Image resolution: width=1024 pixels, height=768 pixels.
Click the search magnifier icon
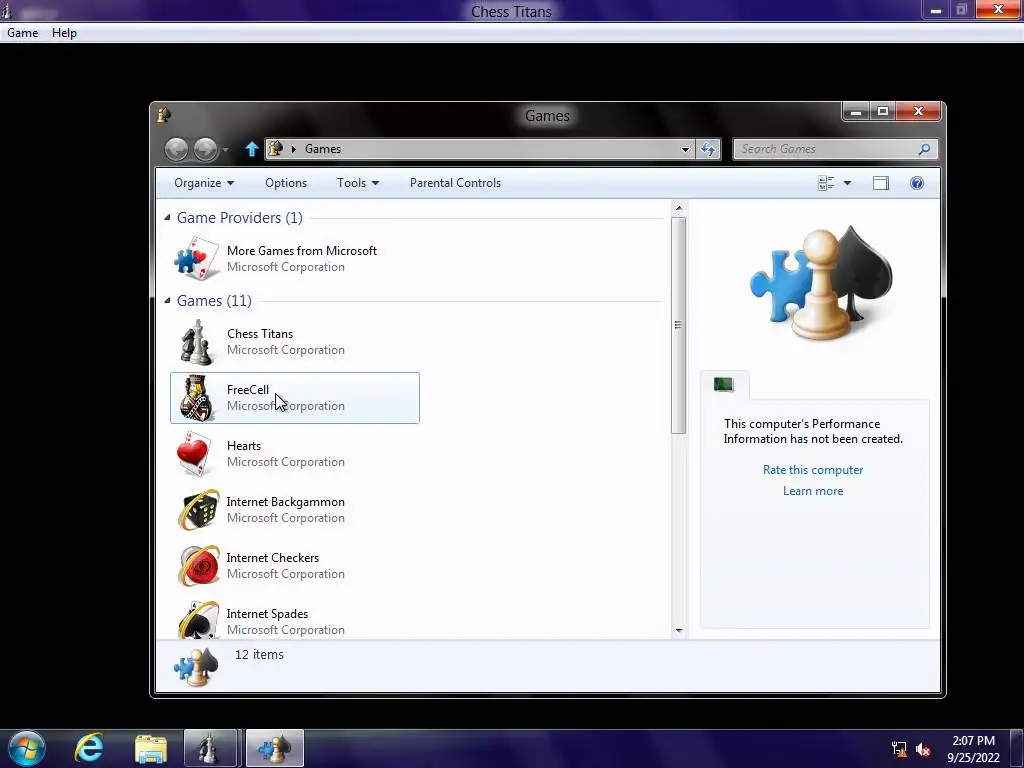[924, 150]
